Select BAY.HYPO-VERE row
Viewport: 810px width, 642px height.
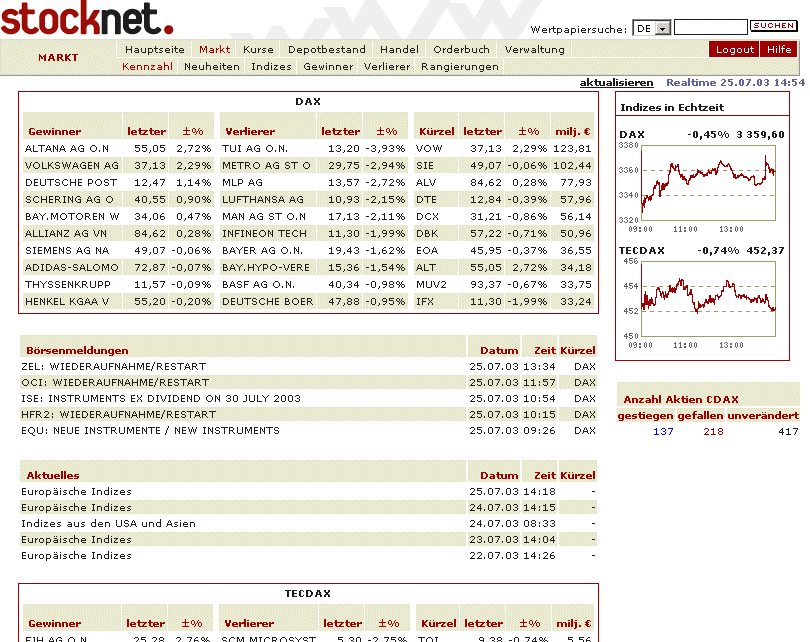click(x=266, y=268)
